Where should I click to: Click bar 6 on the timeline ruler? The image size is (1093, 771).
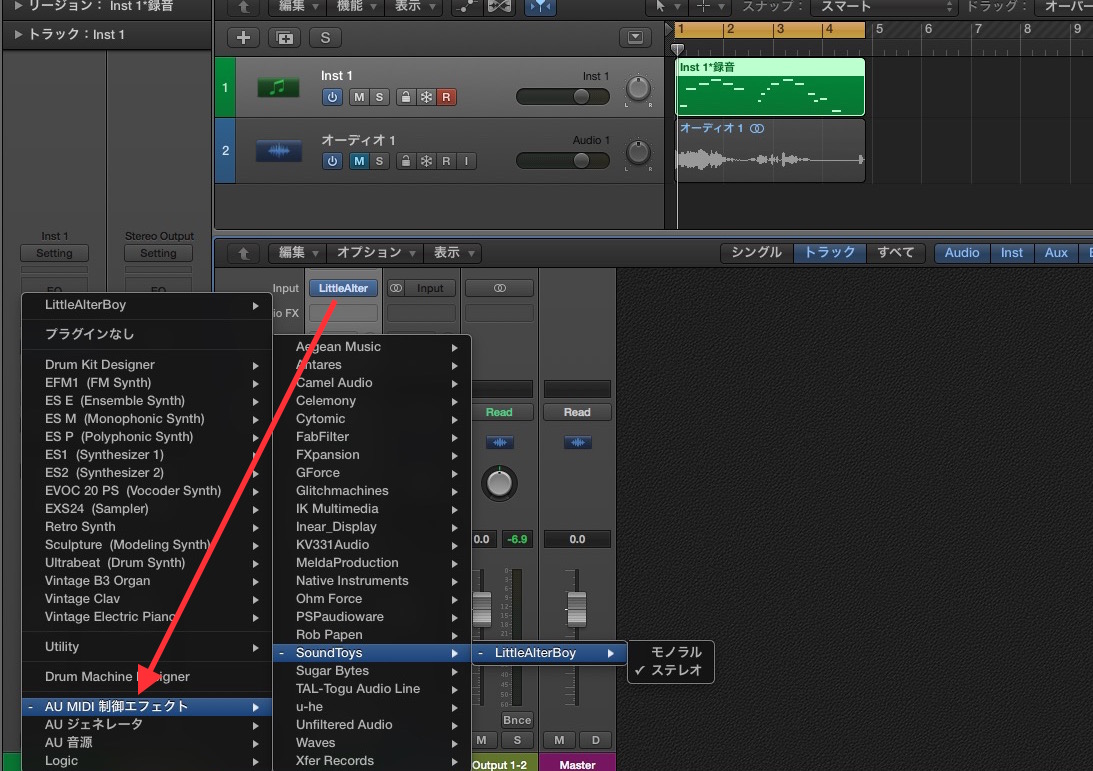(x=928, y=29)
